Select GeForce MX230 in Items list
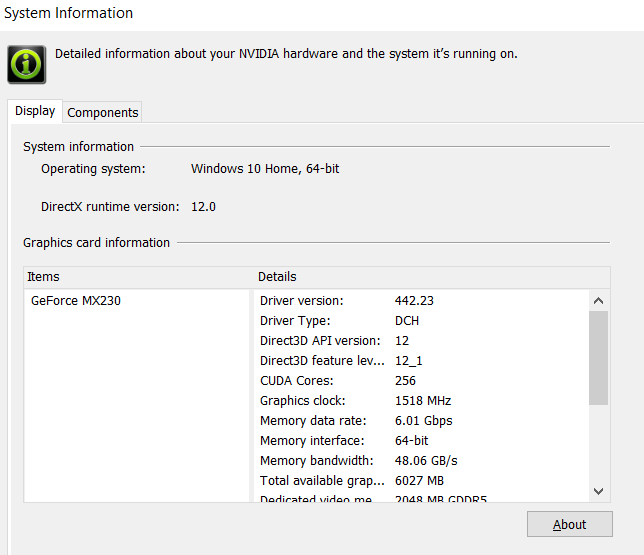The height and width of the screenshot is (555, 644). pos(76,300)
